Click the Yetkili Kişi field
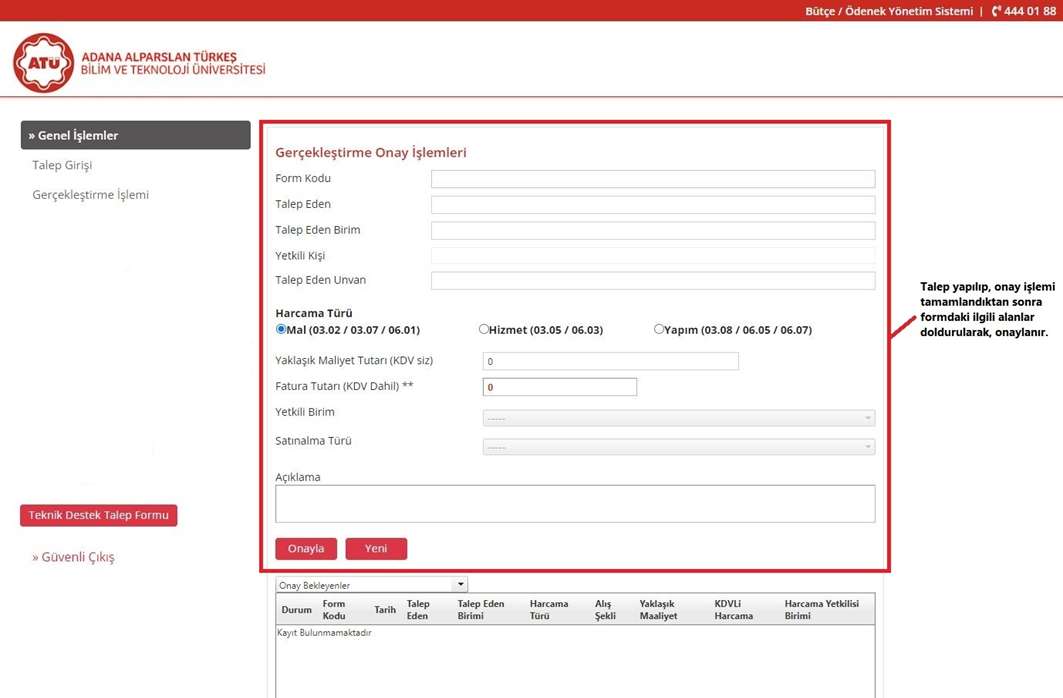Viewport: 1063px width, 698px height. [x=653, y=255]
